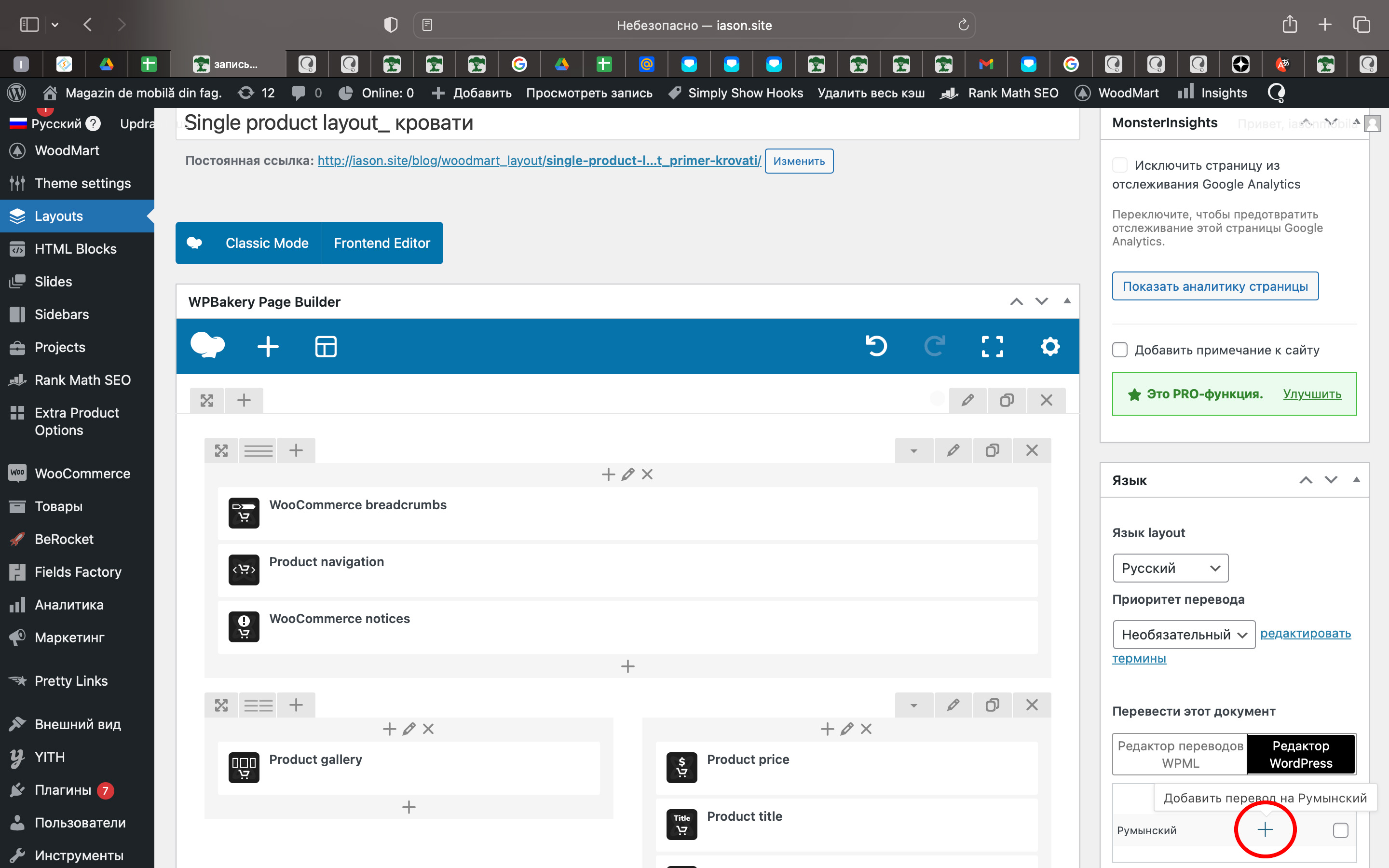Tick the Румынский duplicate checkbox
Screen dimensions: 1389x868
coord(1341,830)
